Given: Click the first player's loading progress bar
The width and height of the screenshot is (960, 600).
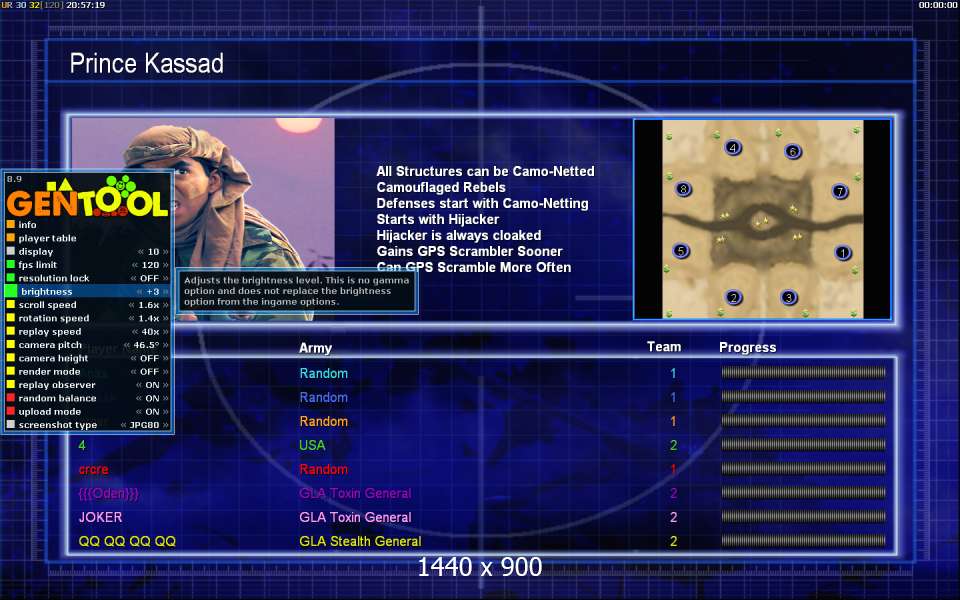Looking at the screenshot, I should click(803, 372).
